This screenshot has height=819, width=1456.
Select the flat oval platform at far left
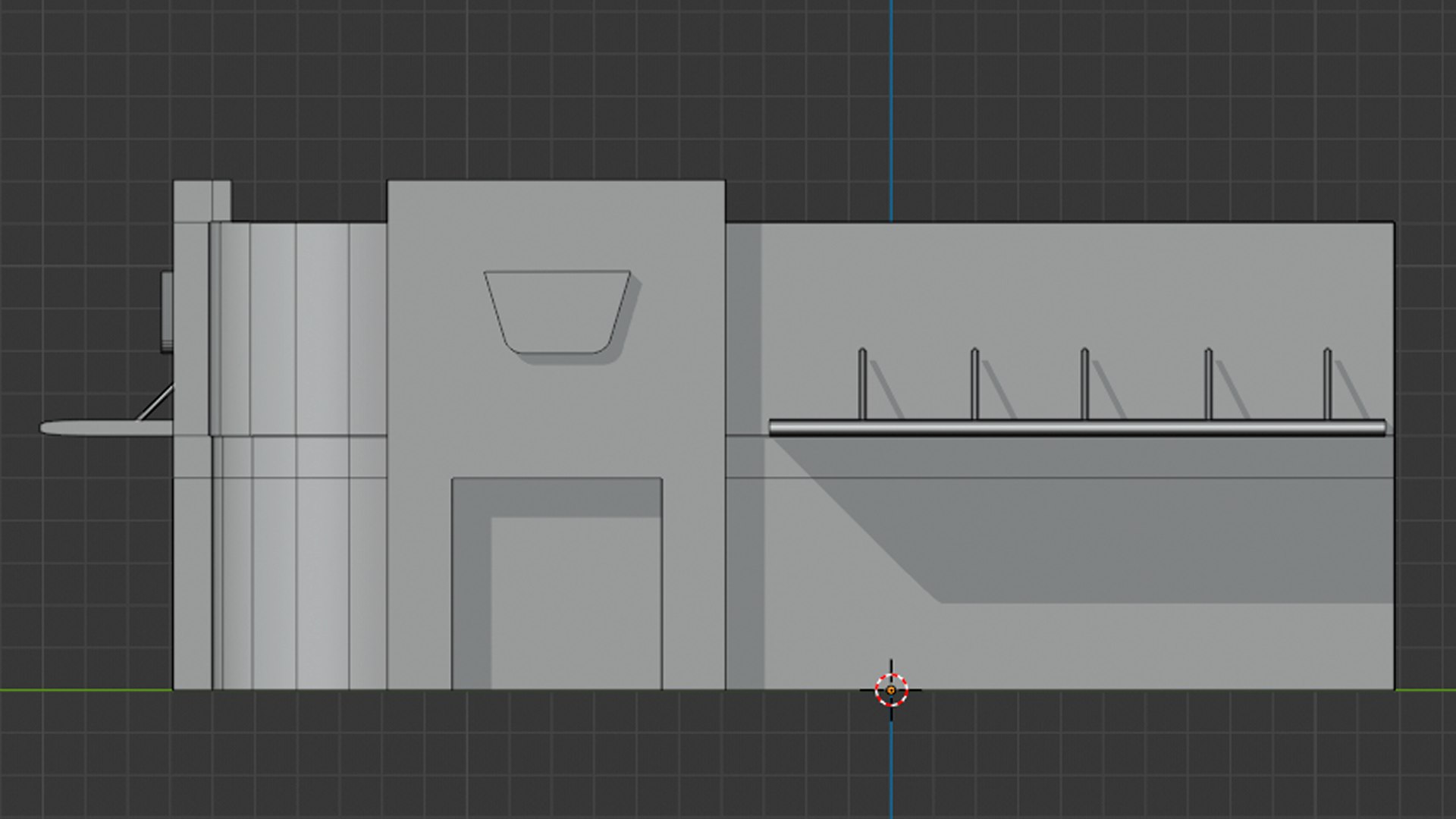106,428
